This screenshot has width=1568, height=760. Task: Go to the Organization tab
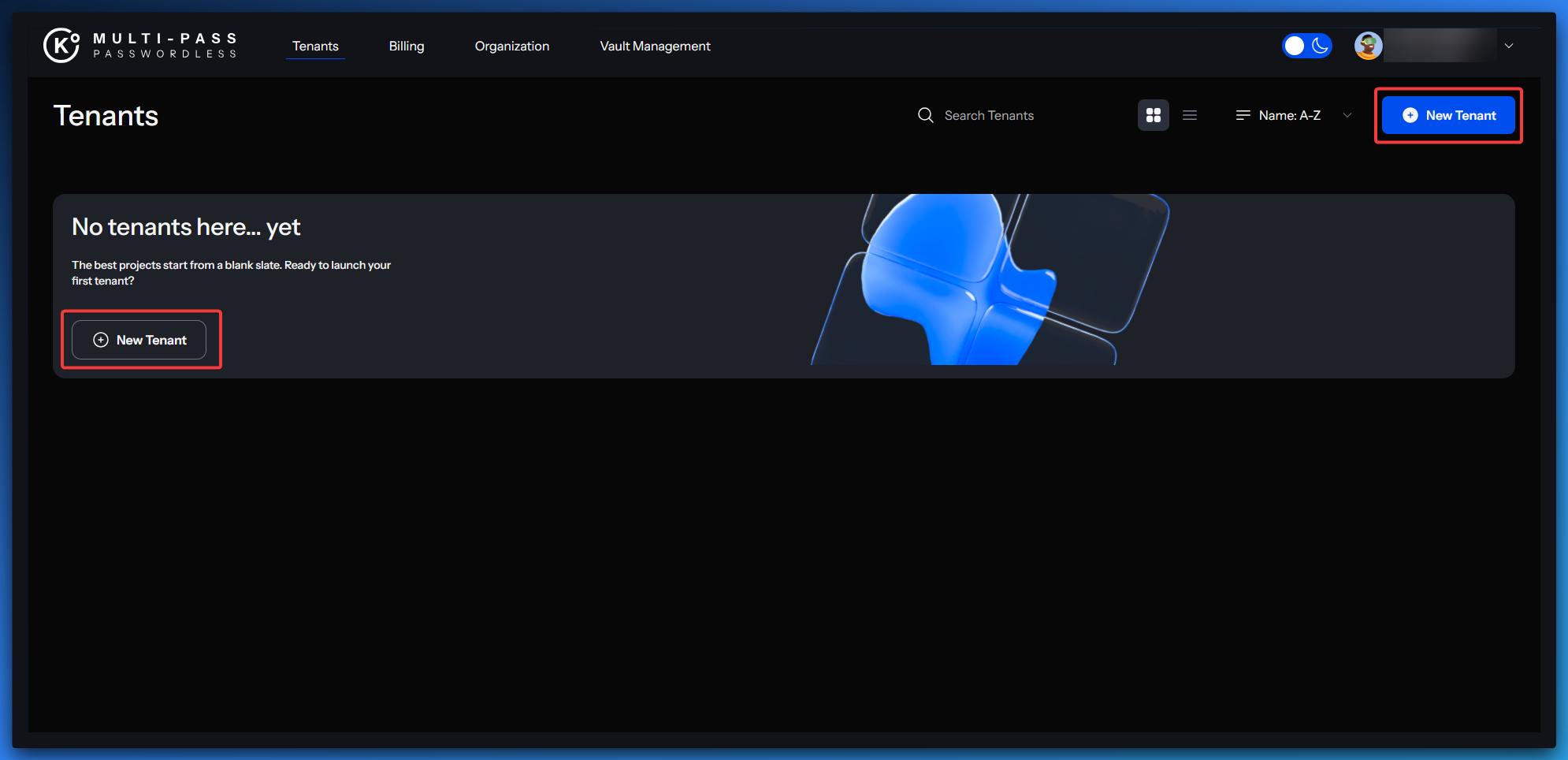pos(511,46)
